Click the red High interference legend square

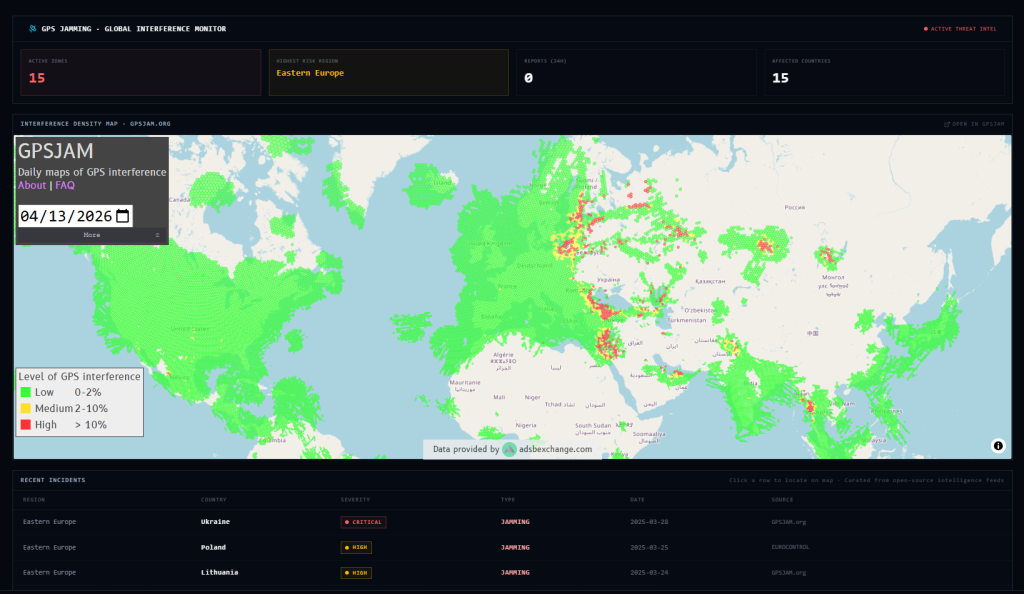(25, 425)
